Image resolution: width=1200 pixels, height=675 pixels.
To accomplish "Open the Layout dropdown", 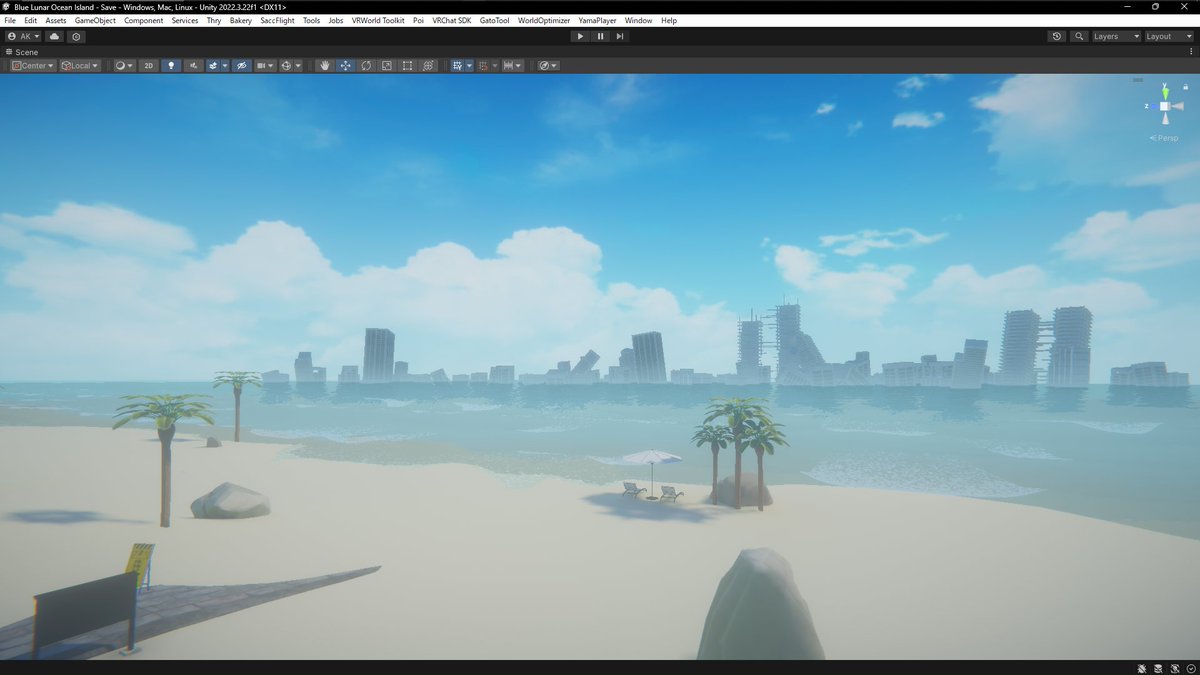I will (1169, 36).
